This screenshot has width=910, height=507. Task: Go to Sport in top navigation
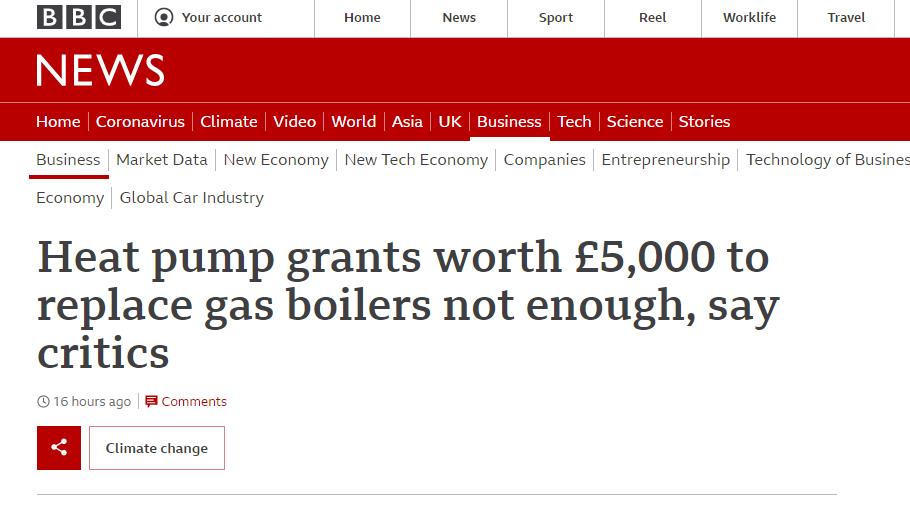(555, 17)
